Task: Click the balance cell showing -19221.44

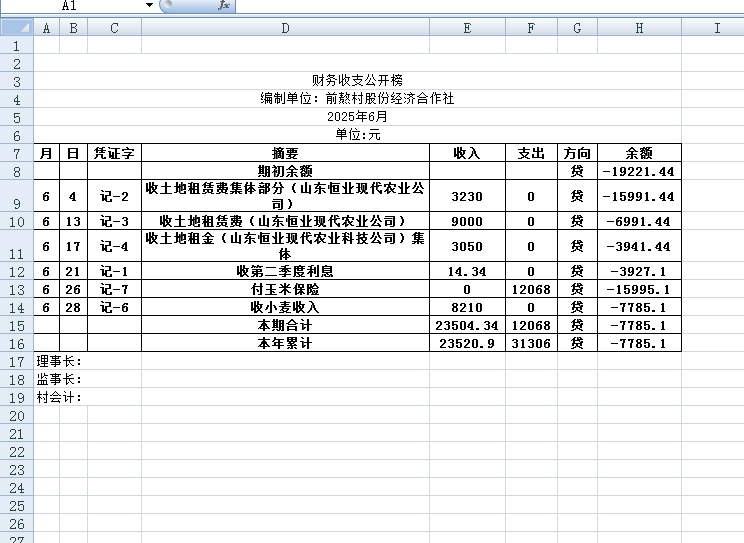Action: (x=639, y=171)
